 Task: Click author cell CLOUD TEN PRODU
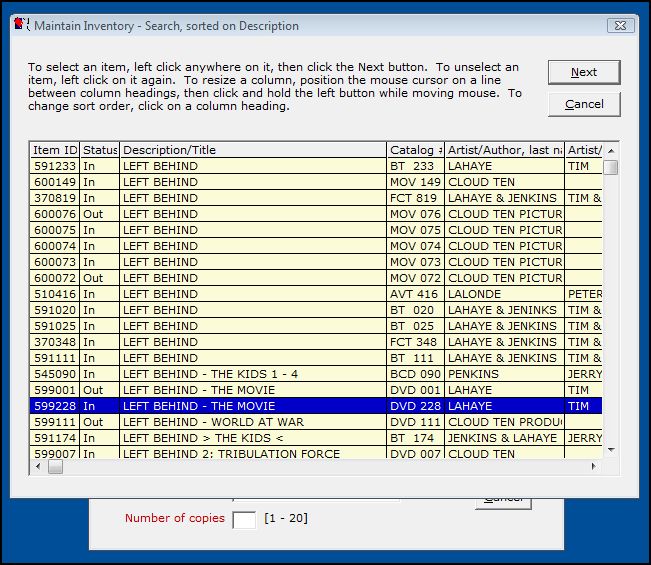click(x=505, y=422)
